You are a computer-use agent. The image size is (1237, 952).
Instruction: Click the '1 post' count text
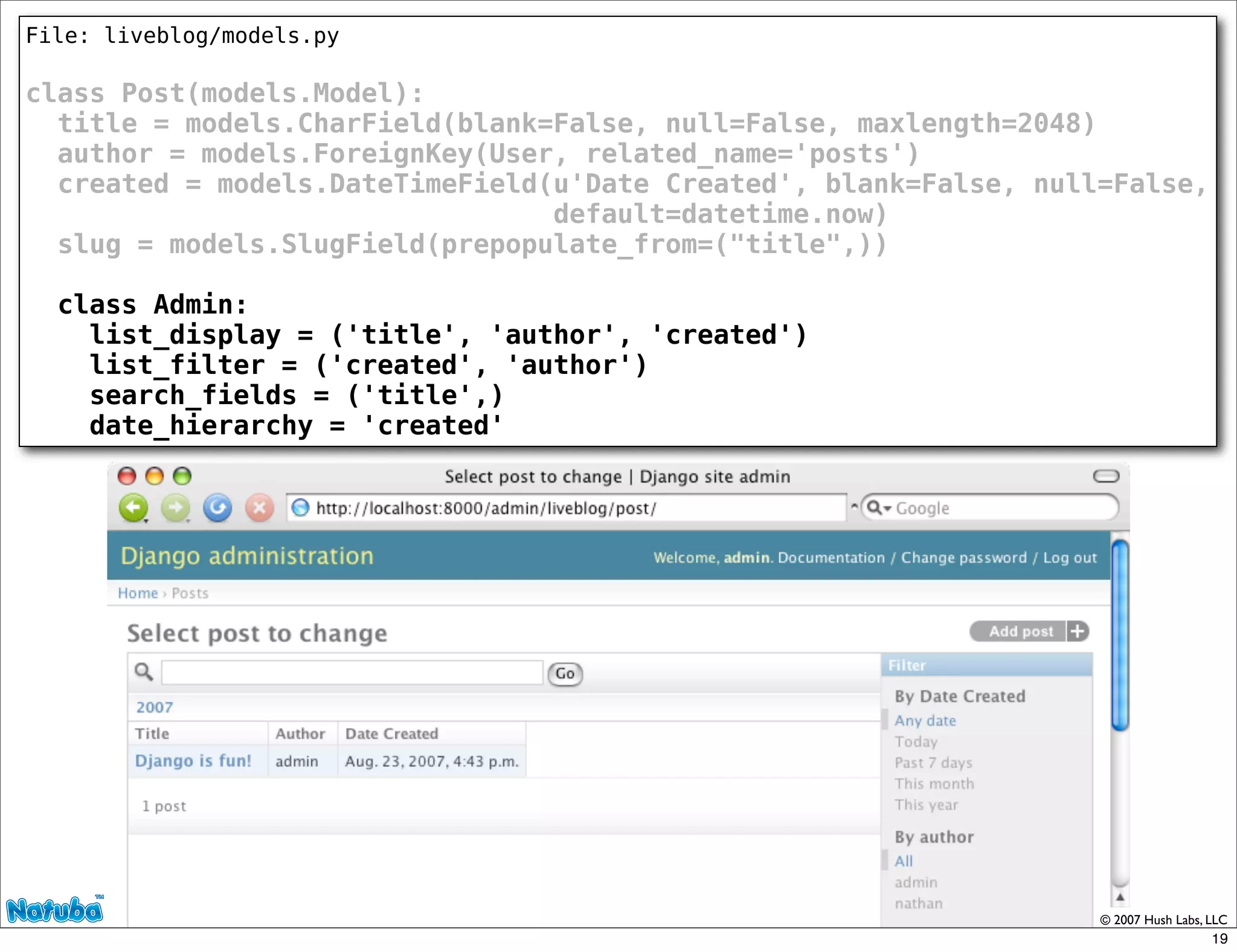[164, 806]
